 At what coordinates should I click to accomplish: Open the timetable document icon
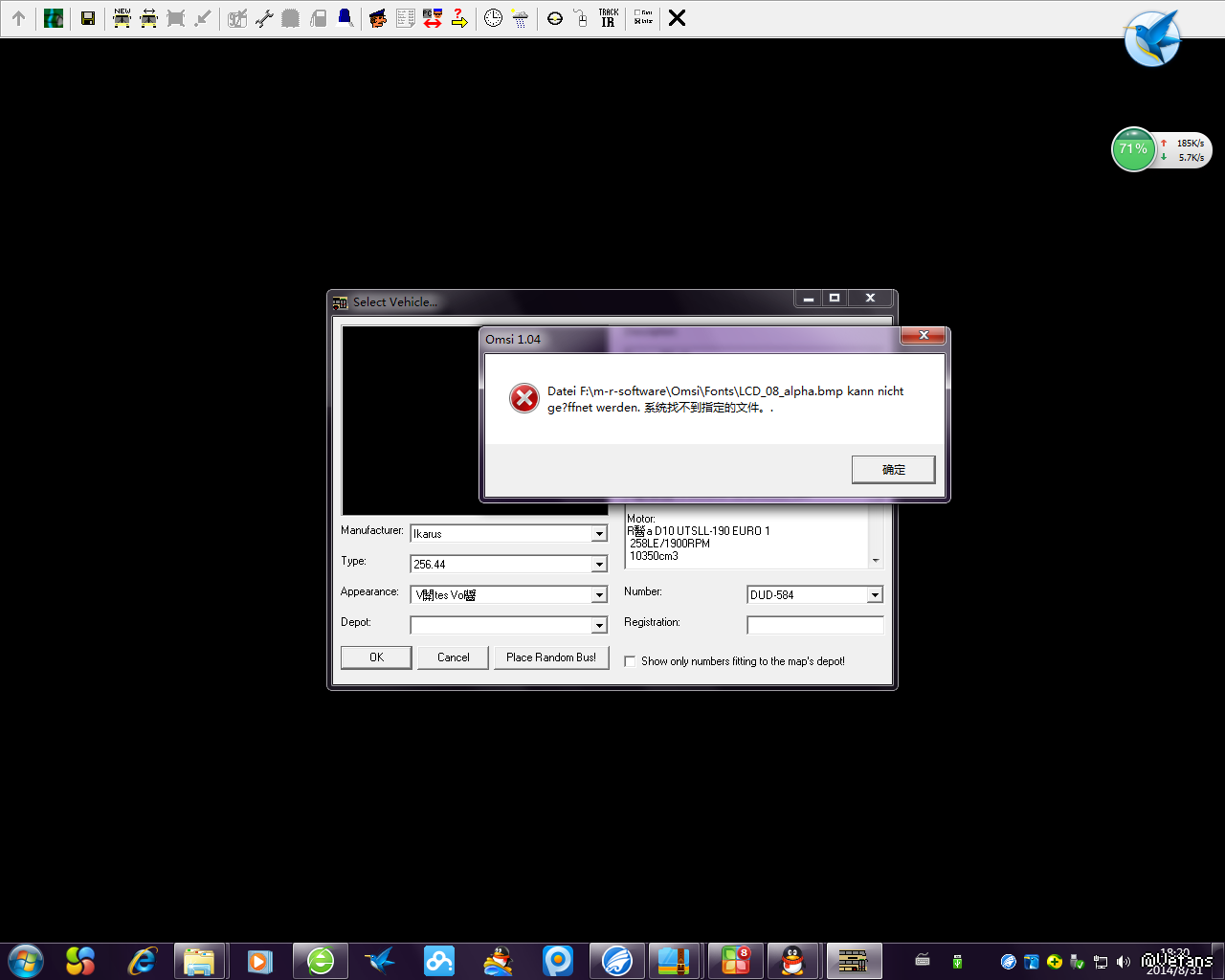pos(406,18)
